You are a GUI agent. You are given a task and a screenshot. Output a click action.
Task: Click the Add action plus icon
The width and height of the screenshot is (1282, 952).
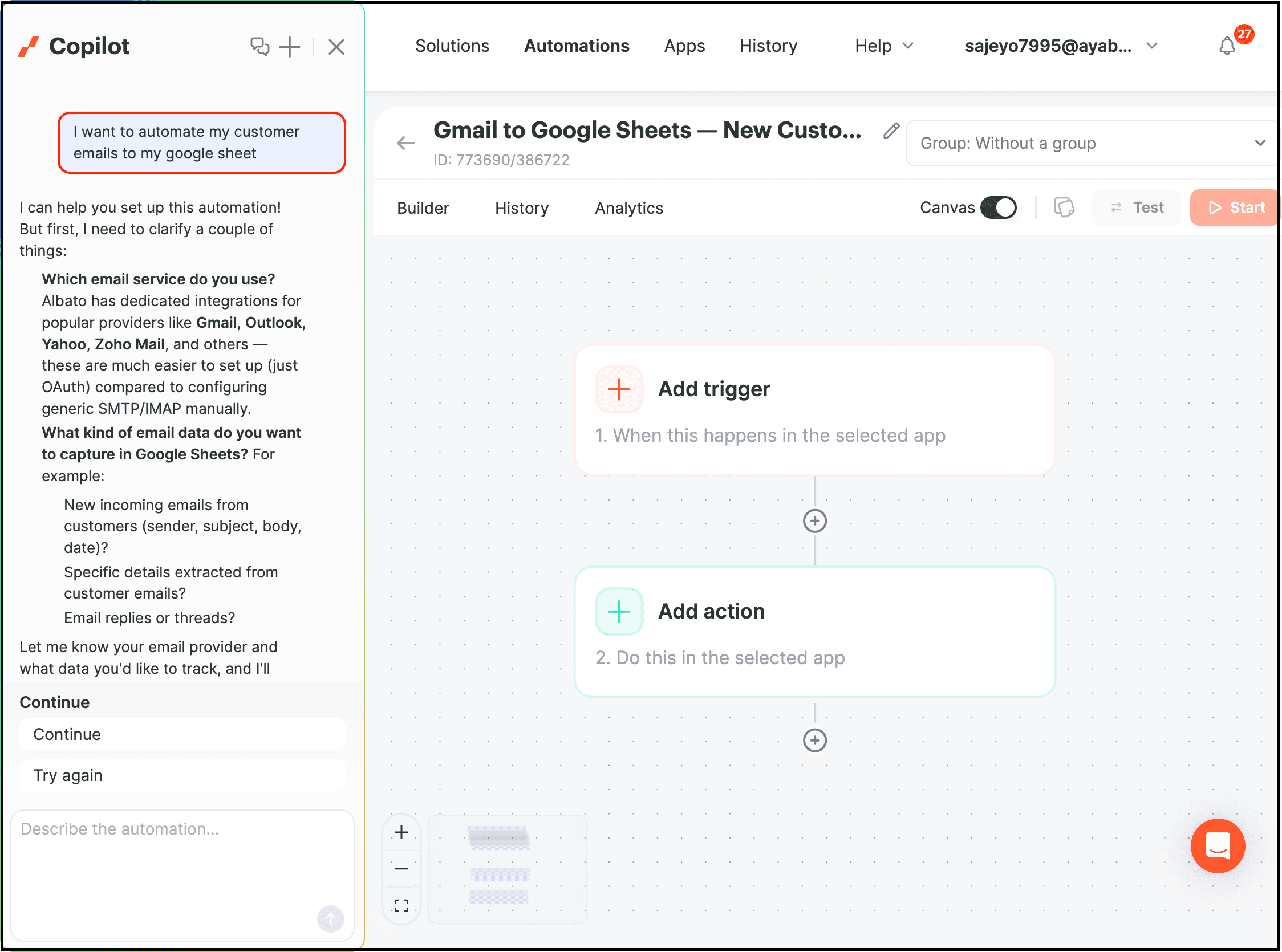pyautogui.click(x=619, y=612)
